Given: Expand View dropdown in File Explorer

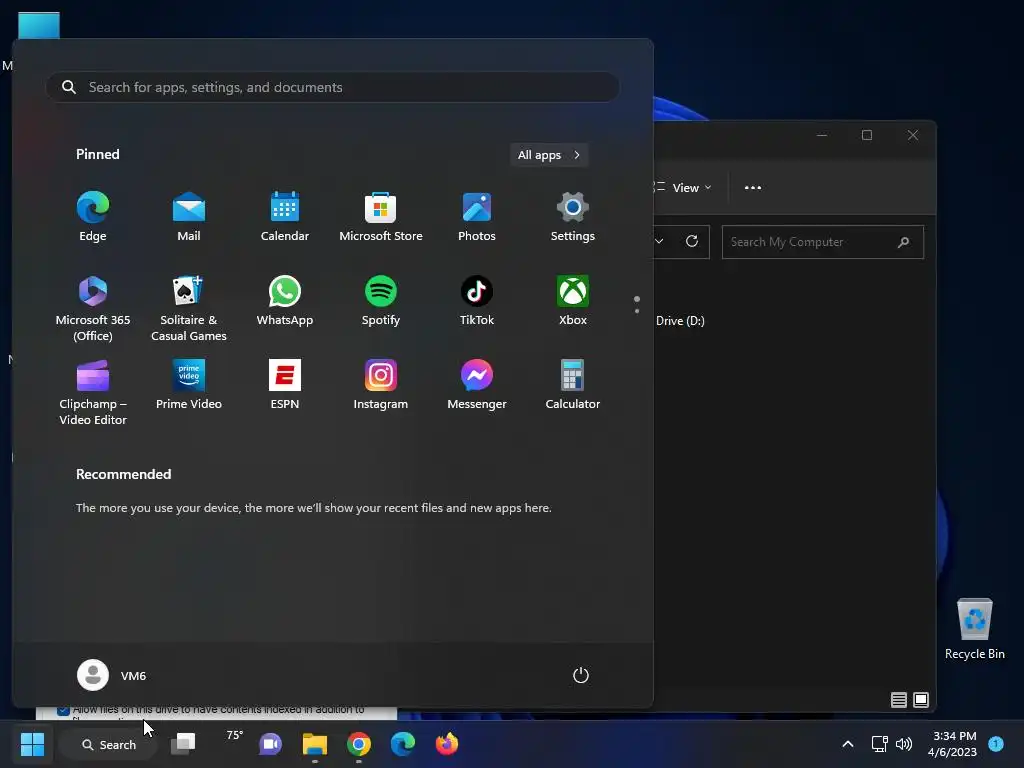Looking at the screenshot, I should tap(684, 187).
